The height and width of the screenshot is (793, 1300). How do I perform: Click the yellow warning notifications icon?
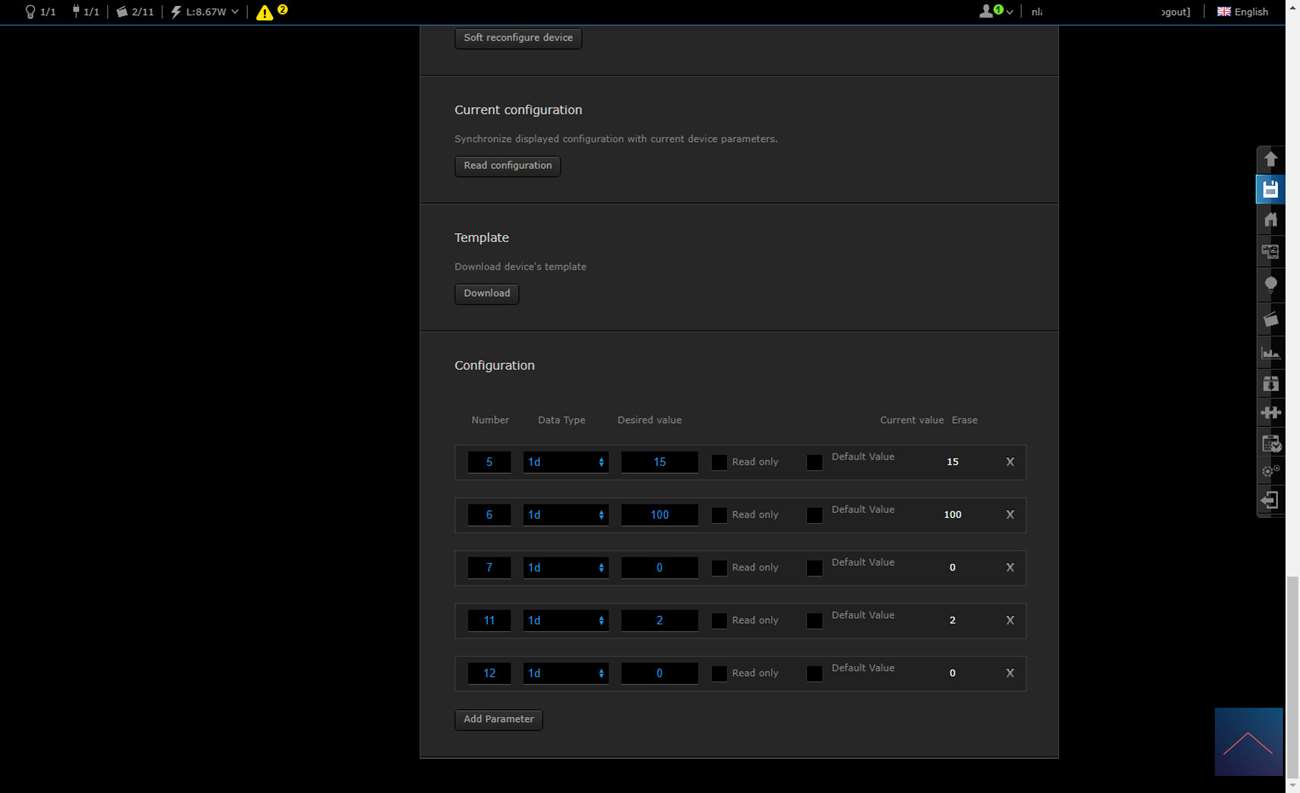(x=265, y=12)
